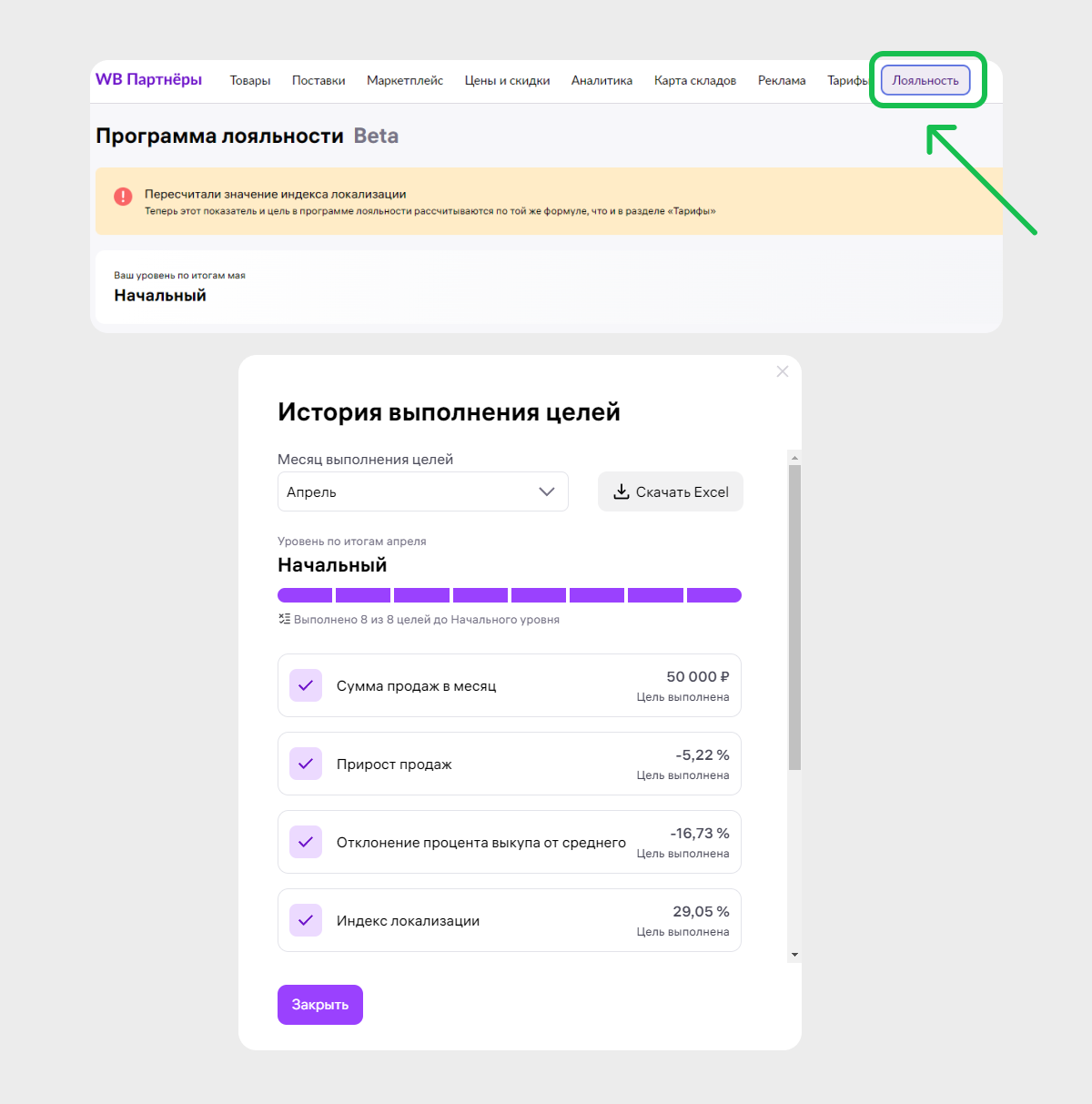Open the Аналитика menu item
Viewport: 1092px width, 1104px height.
[x=602, y=81]
